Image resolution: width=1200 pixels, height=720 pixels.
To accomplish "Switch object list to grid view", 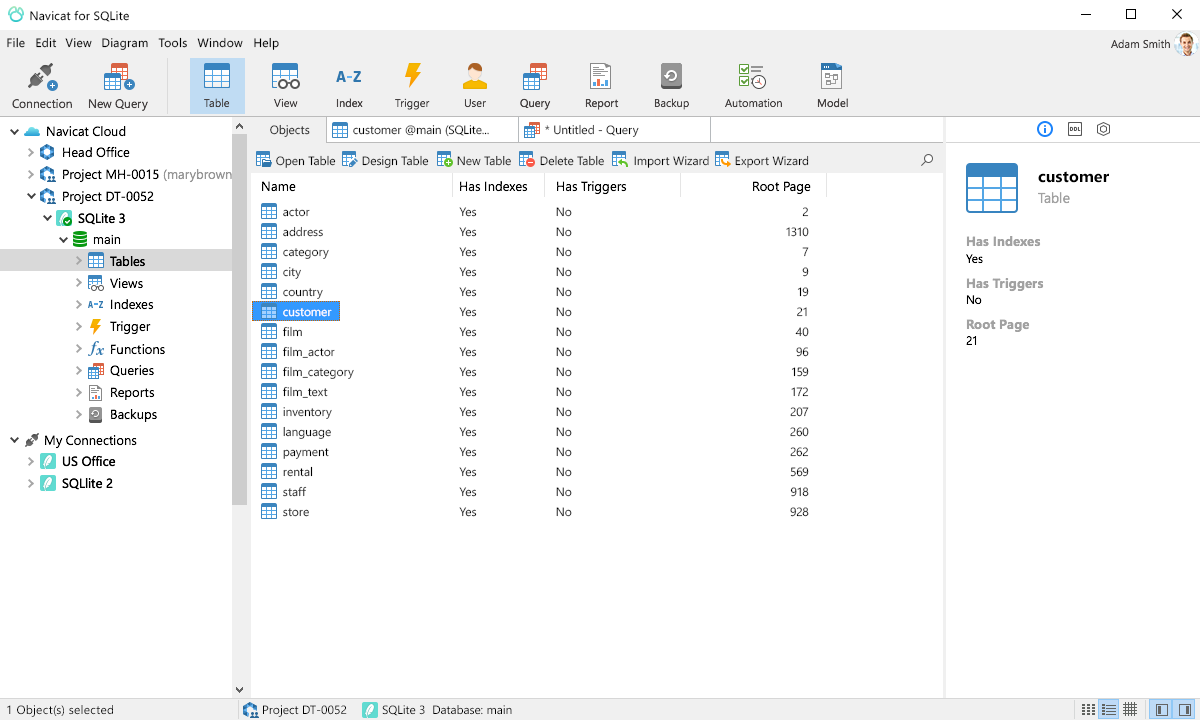I will (x=1089, y=708).
